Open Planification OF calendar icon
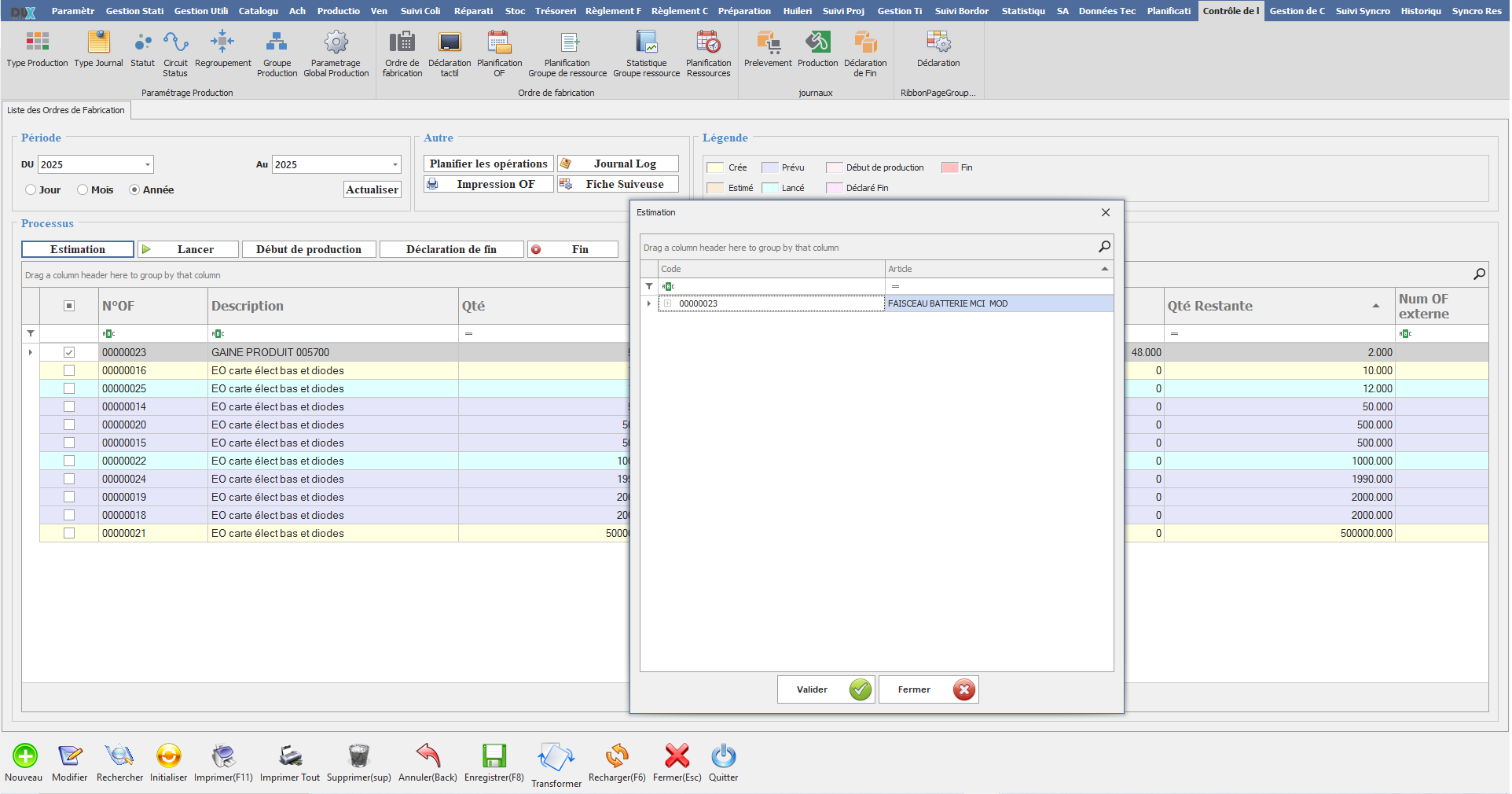This screenshot has width=1512, height=794. click(x=499, y=42)
